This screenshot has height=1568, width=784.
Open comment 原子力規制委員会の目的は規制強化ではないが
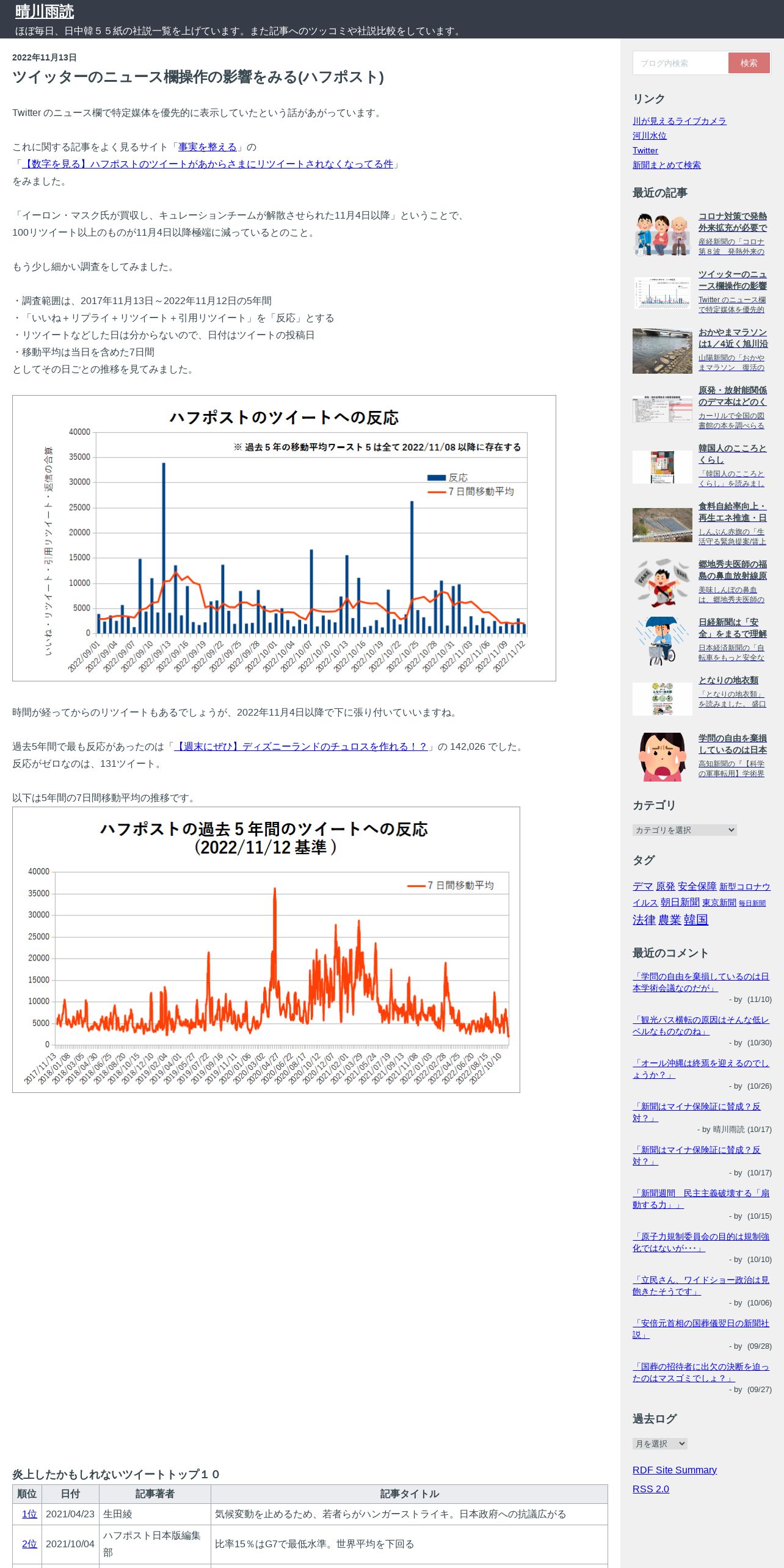pos(701,1242)
